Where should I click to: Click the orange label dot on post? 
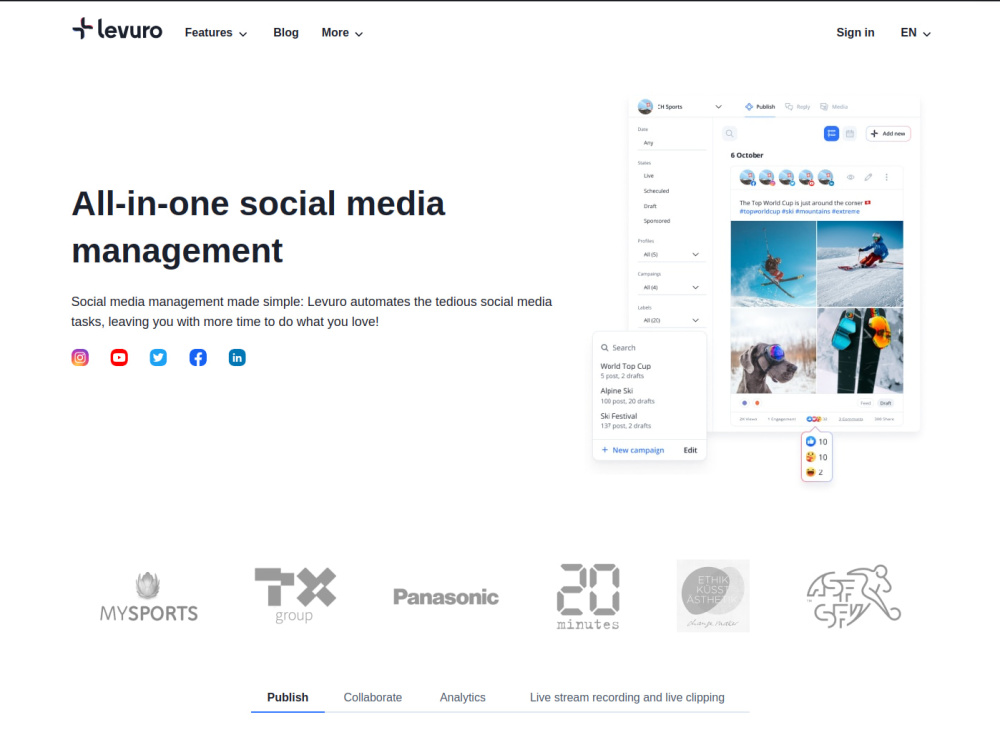click(757, 403)
